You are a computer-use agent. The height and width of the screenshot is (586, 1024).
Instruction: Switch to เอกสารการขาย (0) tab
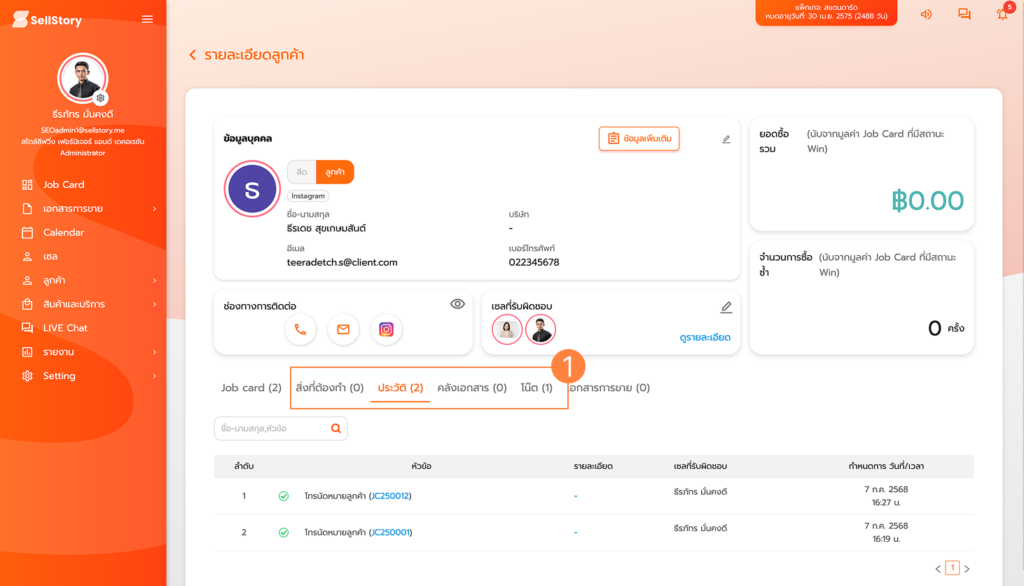[x=609, y=388]
